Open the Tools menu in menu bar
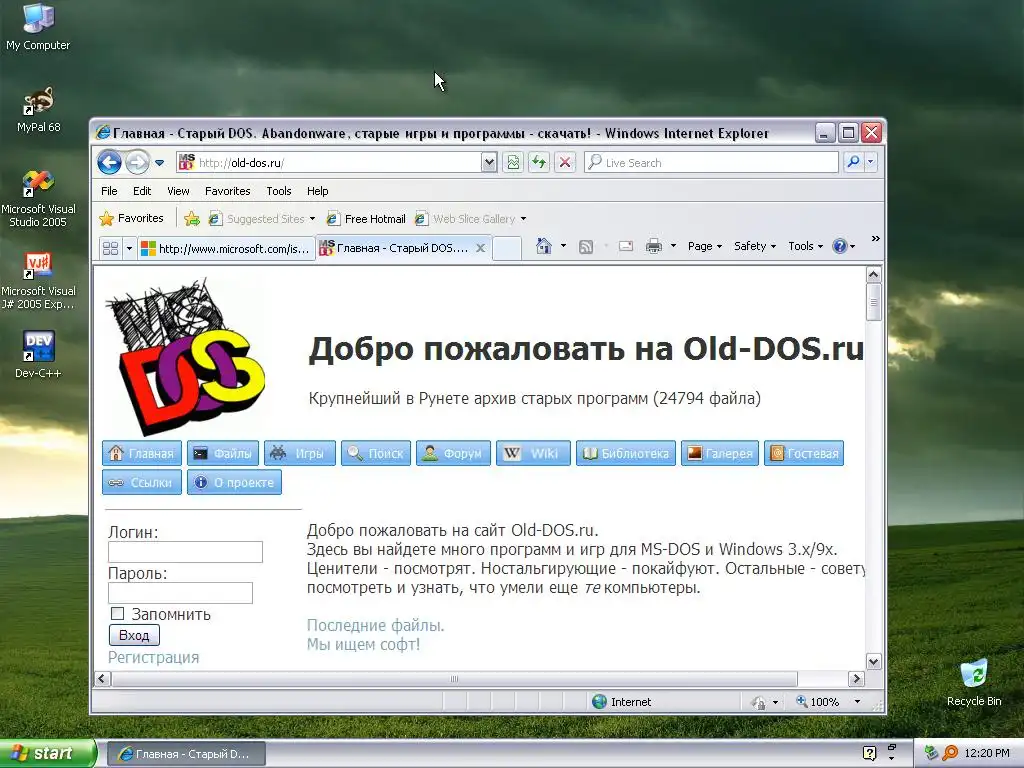This screenshot has height=768, width=1024. 278,191
